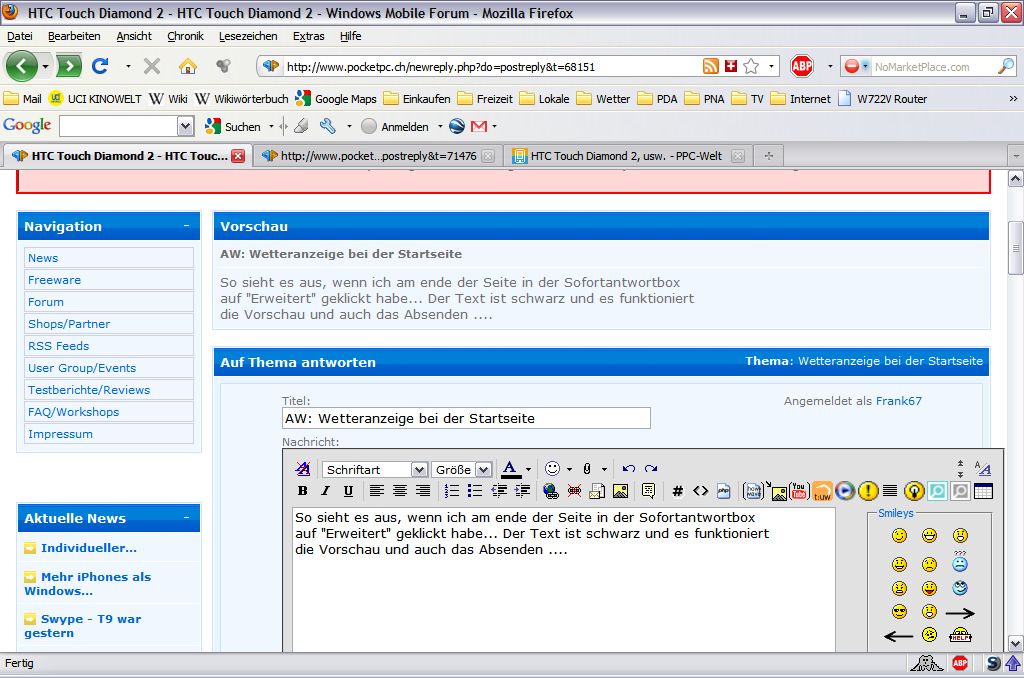Toggle bold formatting in the editor
Image resolution: width=1024 pixels, height=678 pixels.
[302, 491]
